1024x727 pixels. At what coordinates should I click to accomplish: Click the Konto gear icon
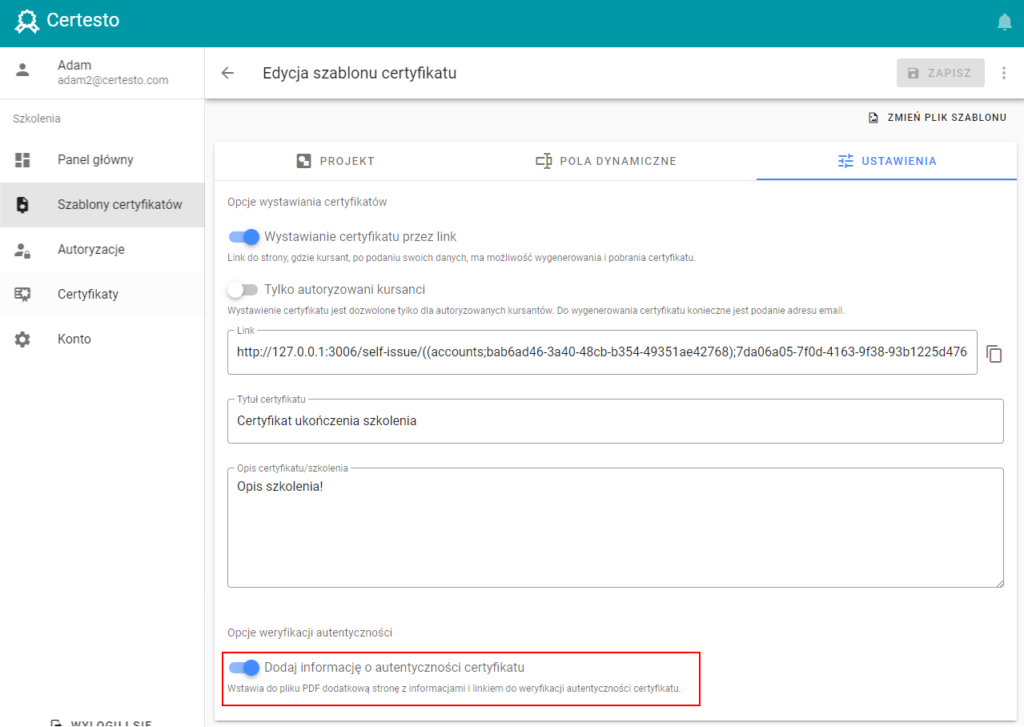pyautogui.click(x=23, y=340)
